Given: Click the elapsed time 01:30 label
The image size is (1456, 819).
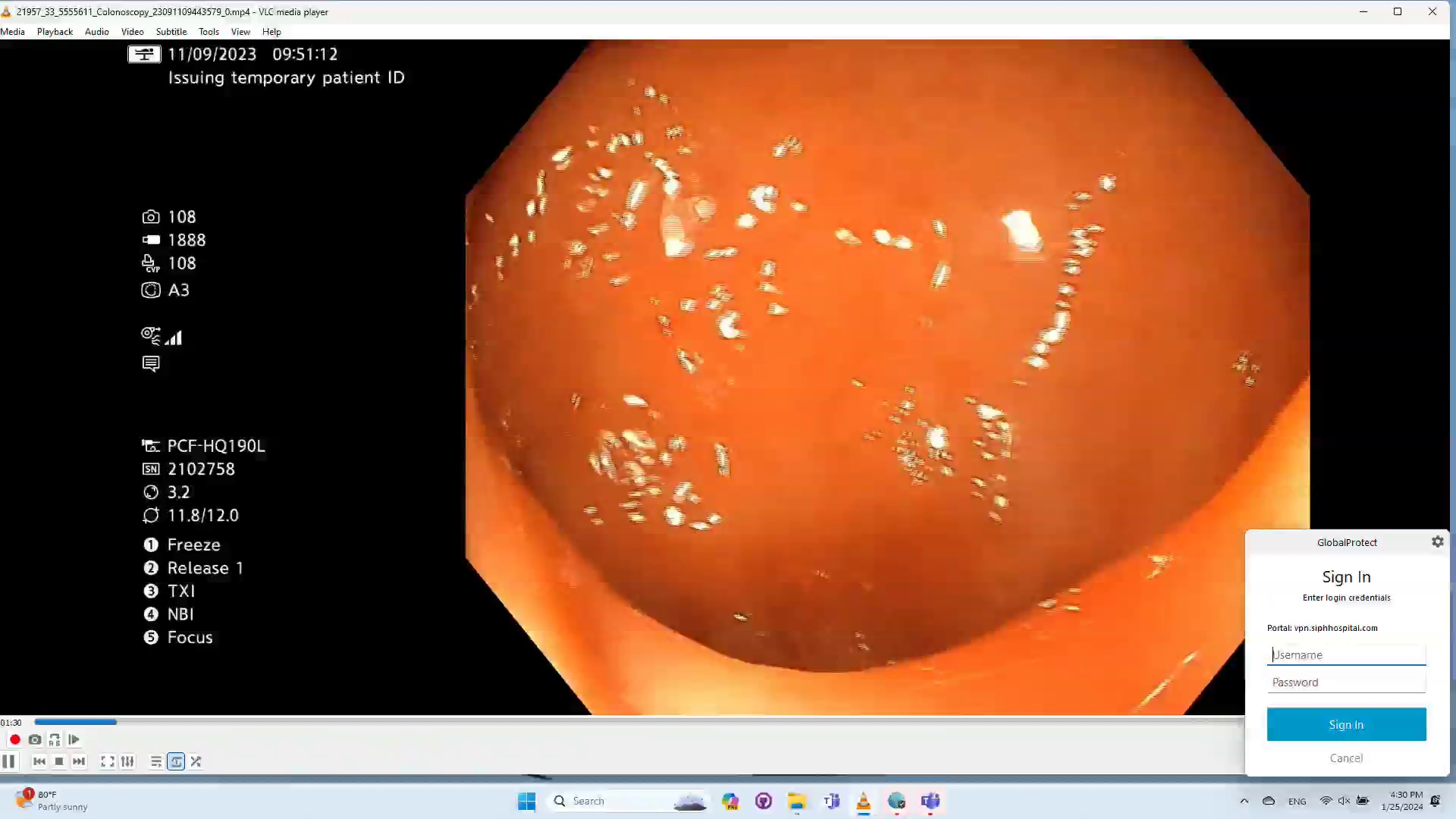Looking at the screenshot, I should tap(11, 723).
